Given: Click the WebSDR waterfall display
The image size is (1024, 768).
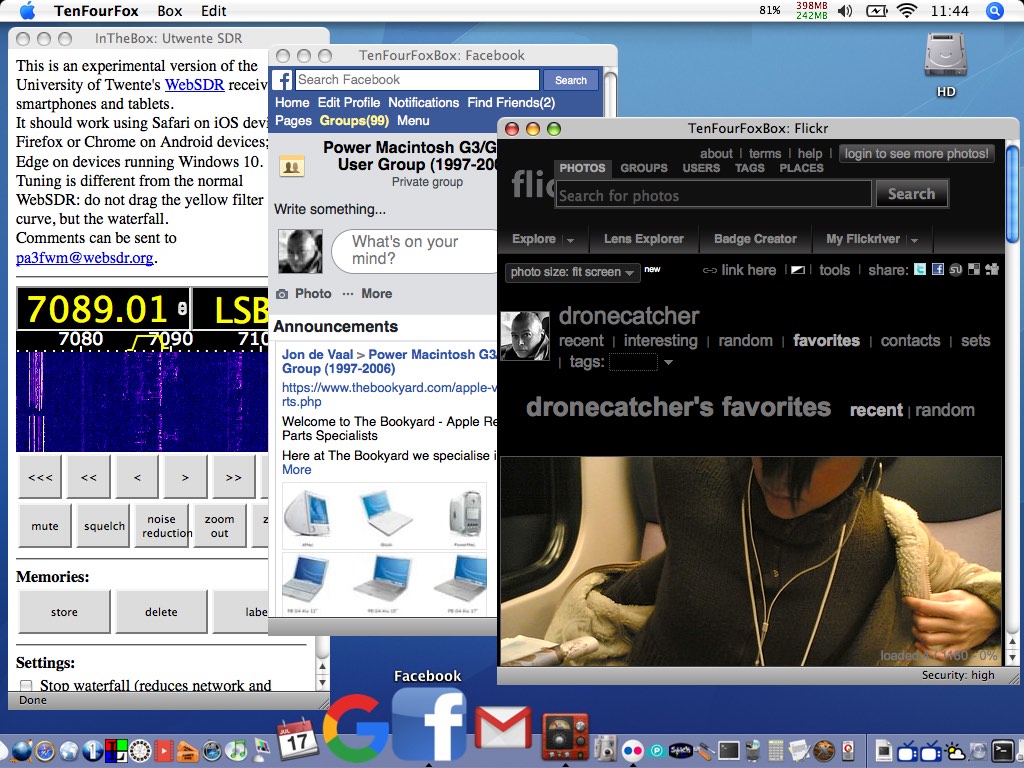Looking at the screenshot, I should [x=142, y=402].
